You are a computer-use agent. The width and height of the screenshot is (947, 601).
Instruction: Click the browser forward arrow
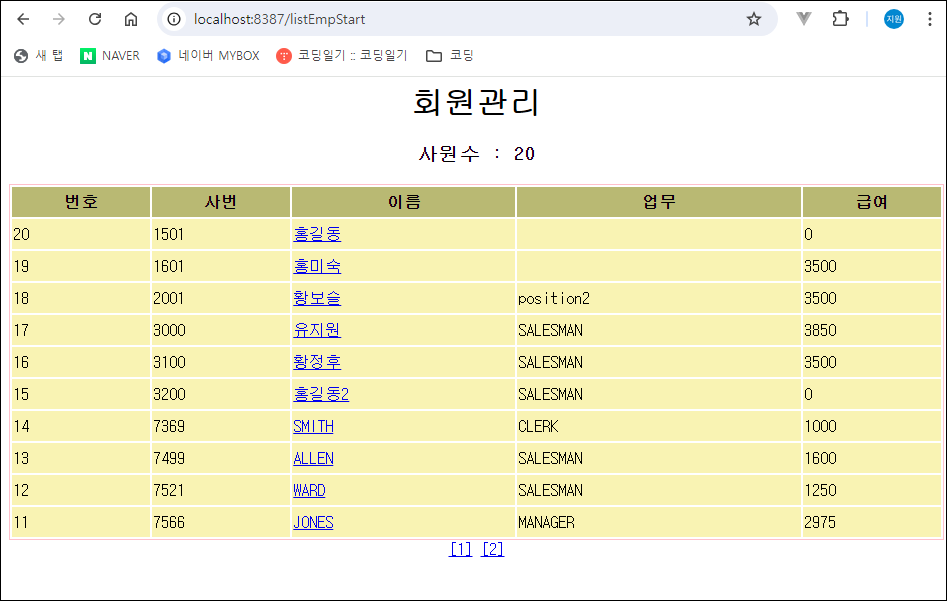[x=59, y=19]
